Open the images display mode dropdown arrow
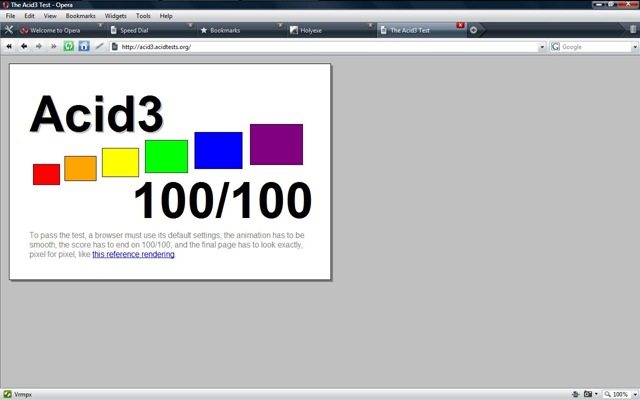Screen dimensions: 640x400 [x=596, y=394]
